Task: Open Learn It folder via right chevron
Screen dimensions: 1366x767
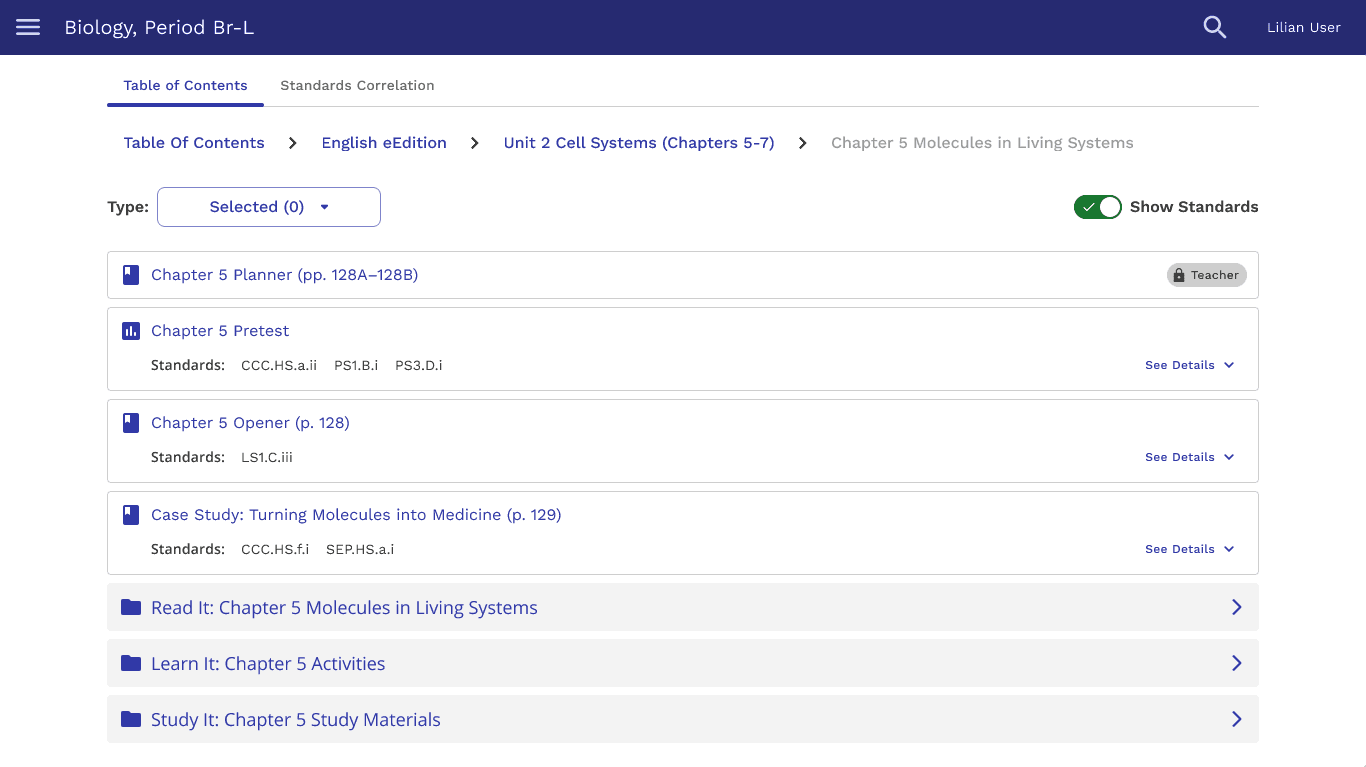Action: [1237, 663]
